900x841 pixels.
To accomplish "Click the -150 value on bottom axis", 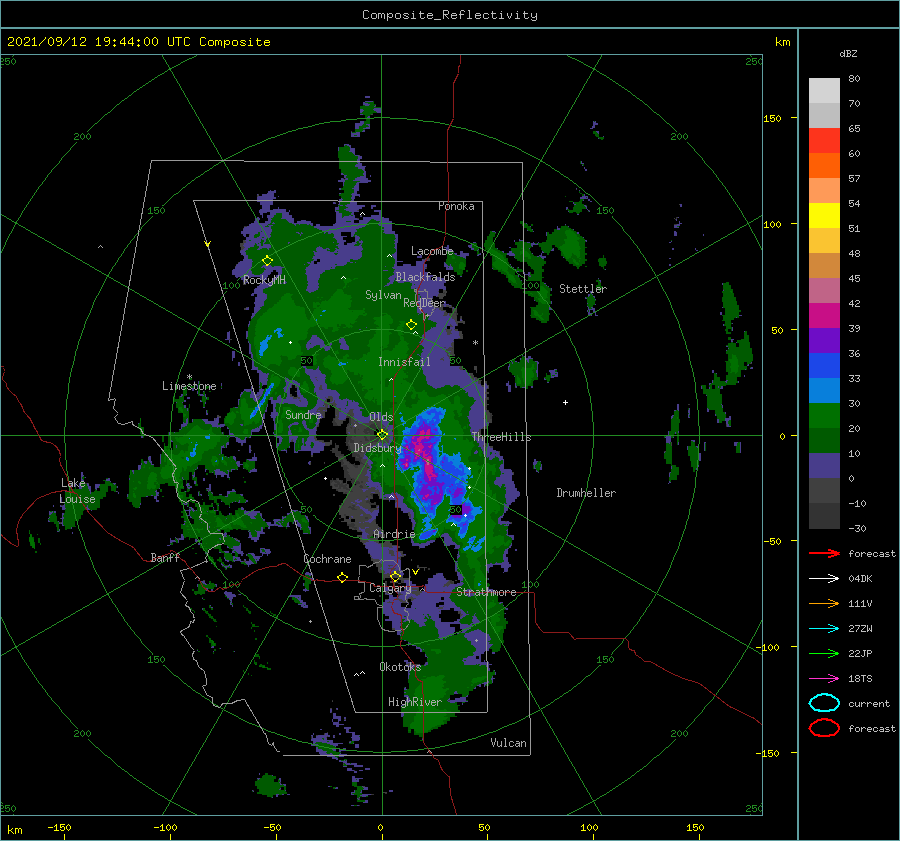I will point(59,827).
